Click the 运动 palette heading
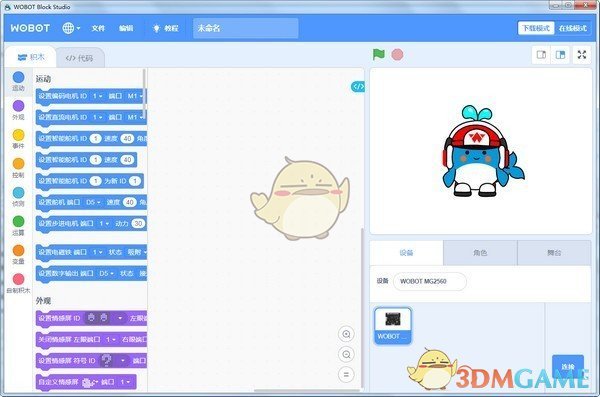This screenshot has width=600, height=397. 43,79
